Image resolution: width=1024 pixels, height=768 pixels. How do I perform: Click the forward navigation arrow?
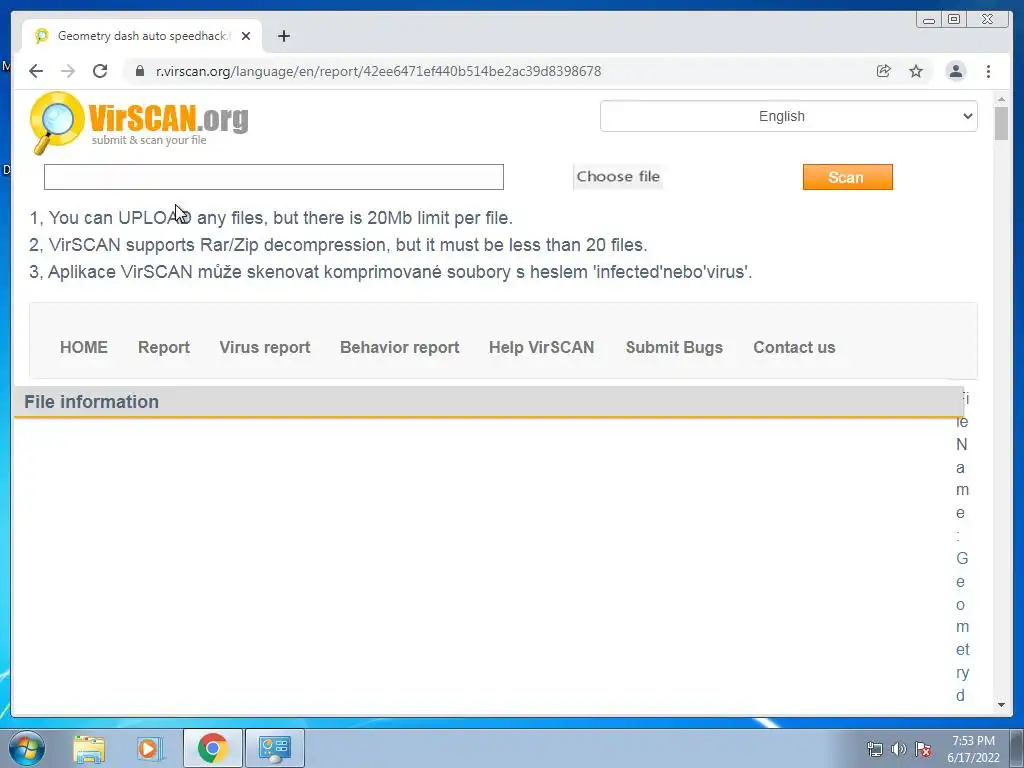(x=68, y=71)
